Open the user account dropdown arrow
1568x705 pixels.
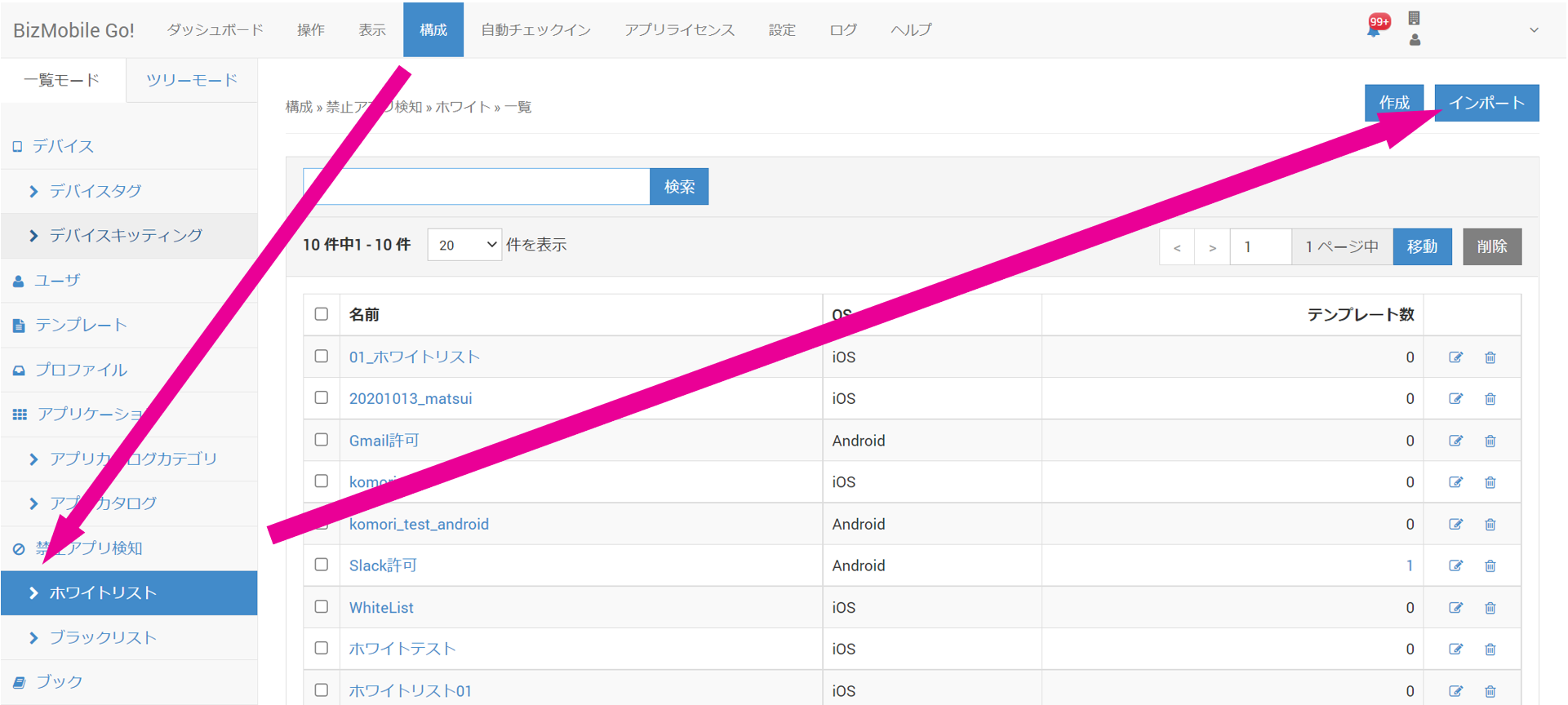(x=1534, y=30)
